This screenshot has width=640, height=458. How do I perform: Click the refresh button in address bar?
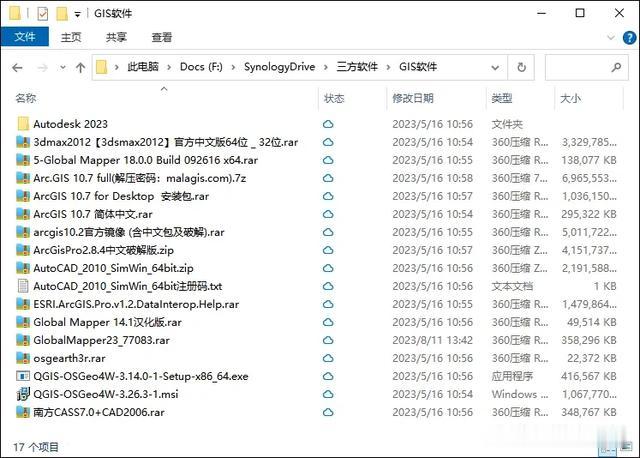point(521,67)
